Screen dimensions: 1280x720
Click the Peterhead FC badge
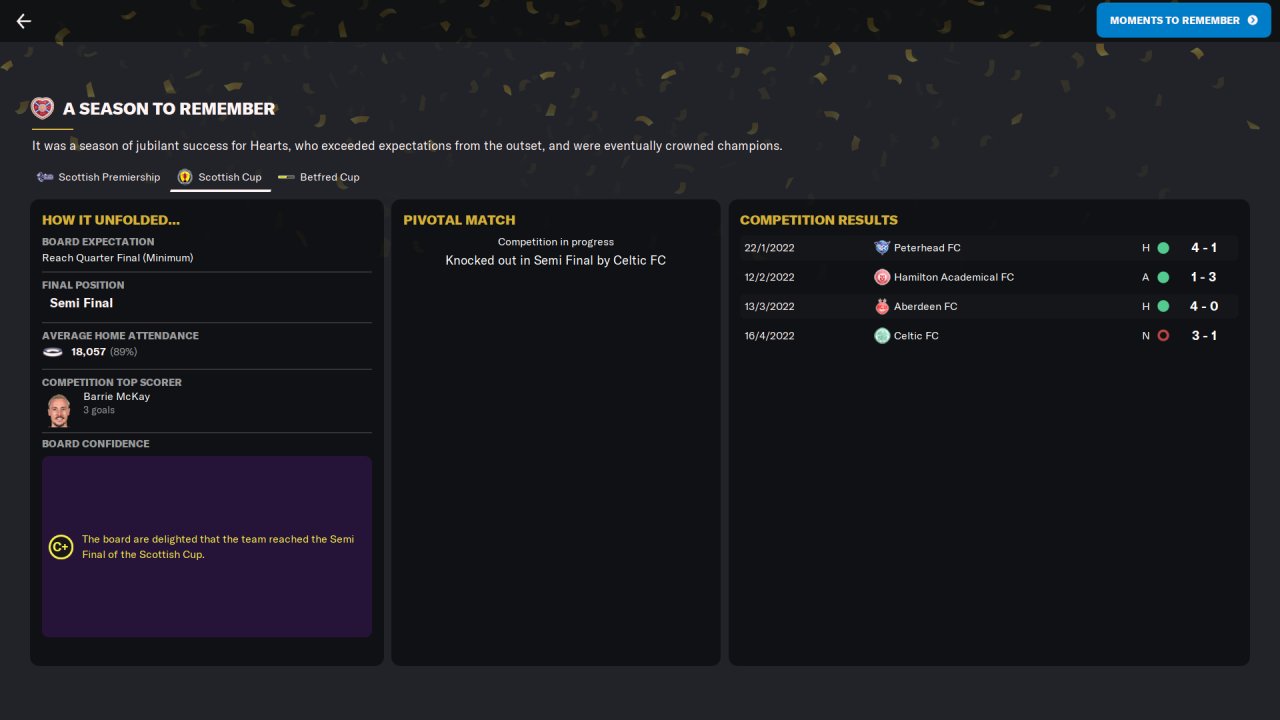[x=882, y=248]
